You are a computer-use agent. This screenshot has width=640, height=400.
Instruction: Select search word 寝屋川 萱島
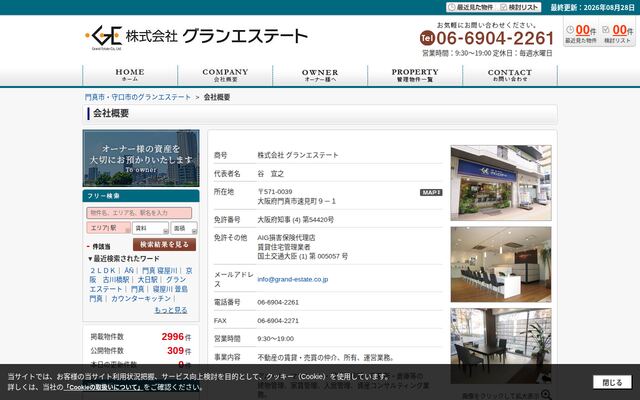[170, 289]
